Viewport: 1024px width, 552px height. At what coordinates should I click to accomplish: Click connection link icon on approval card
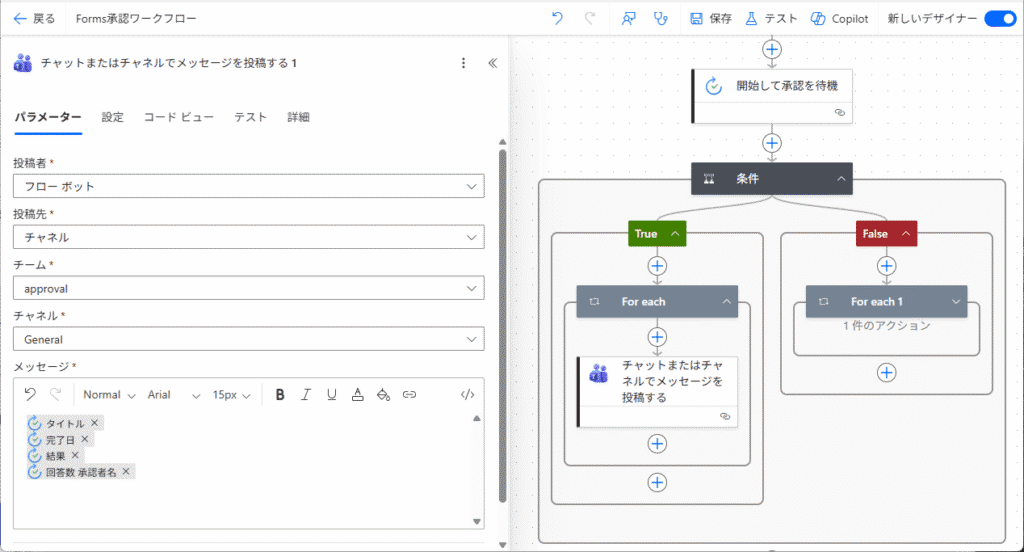point(840,112)
